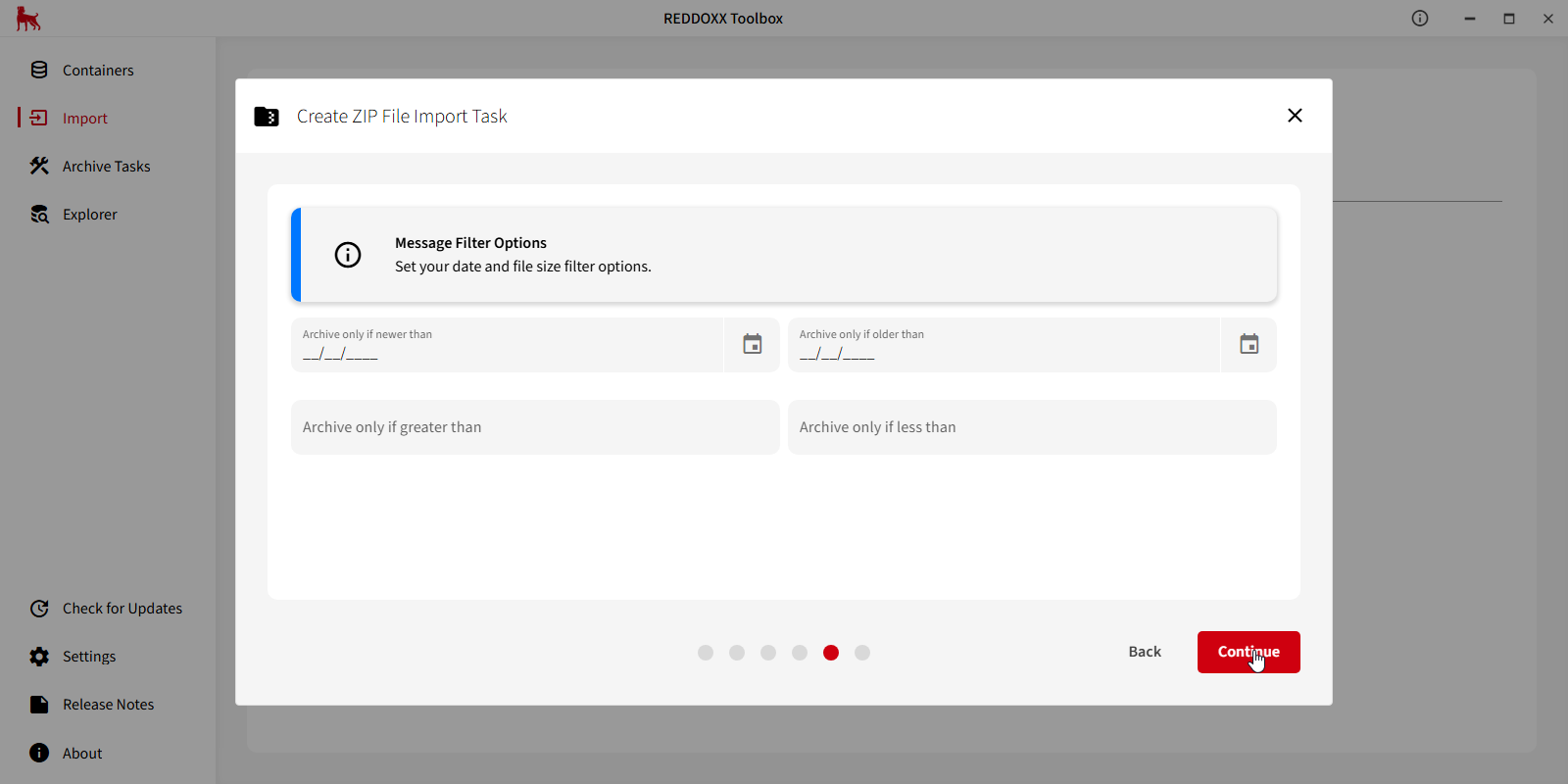1568x784 pixels.
Task: Jump to second wizard step dot
Action: (x=737, y=653)
